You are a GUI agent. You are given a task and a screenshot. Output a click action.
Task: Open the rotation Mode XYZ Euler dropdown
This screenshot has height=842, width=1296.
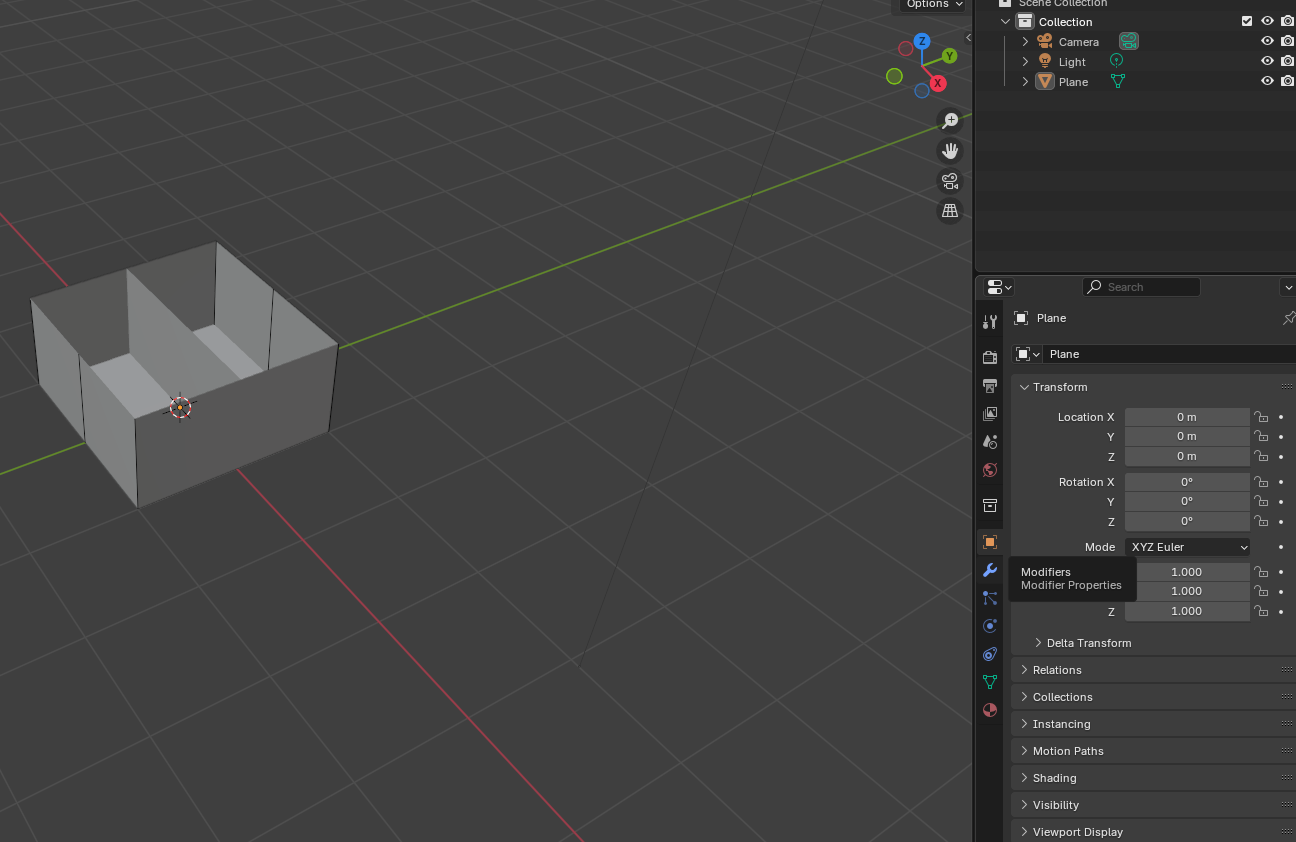[1188, 547]
